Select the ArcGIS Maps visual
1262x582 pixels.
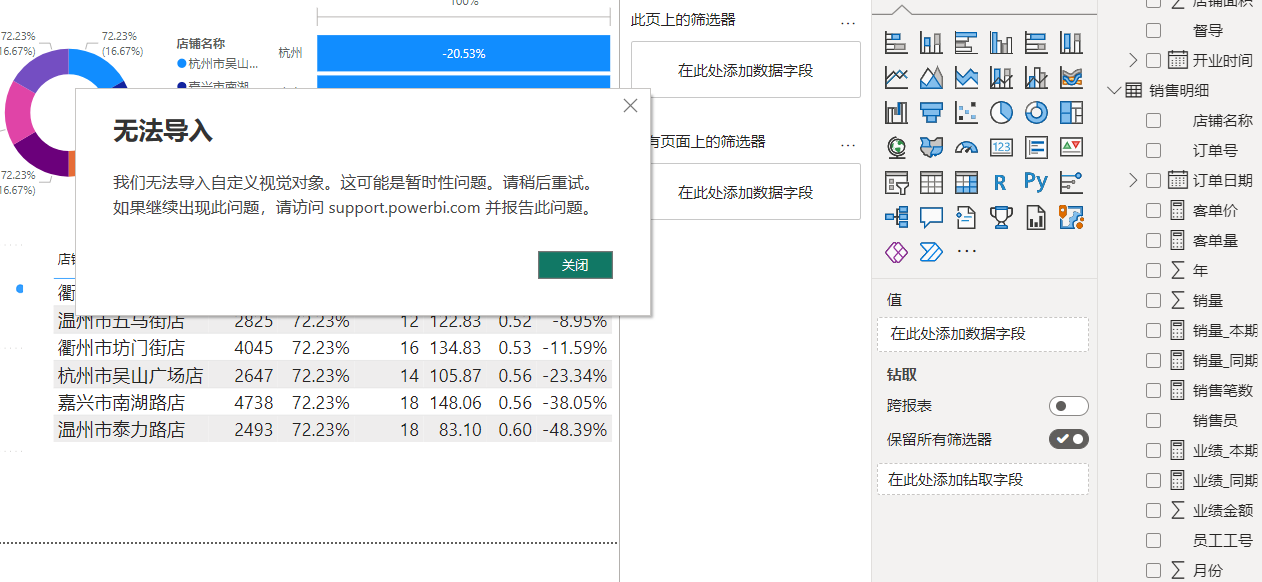[x=1071, y=217]
